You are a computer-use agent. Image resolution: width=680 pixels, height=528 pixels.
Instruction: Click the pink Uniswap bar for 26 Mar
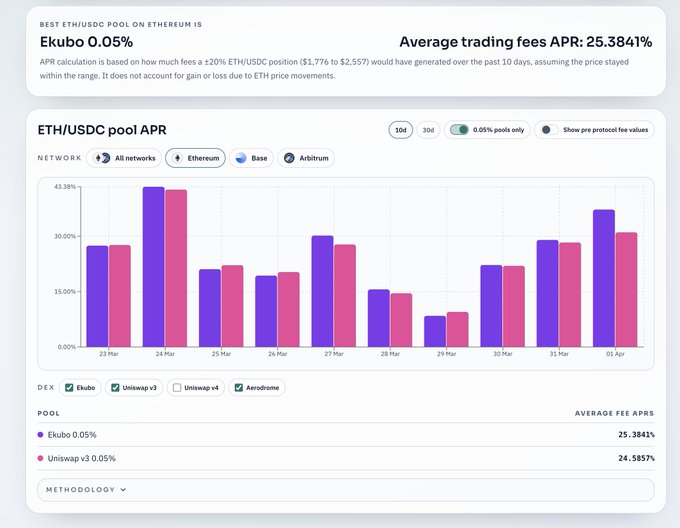click(289, 310)
